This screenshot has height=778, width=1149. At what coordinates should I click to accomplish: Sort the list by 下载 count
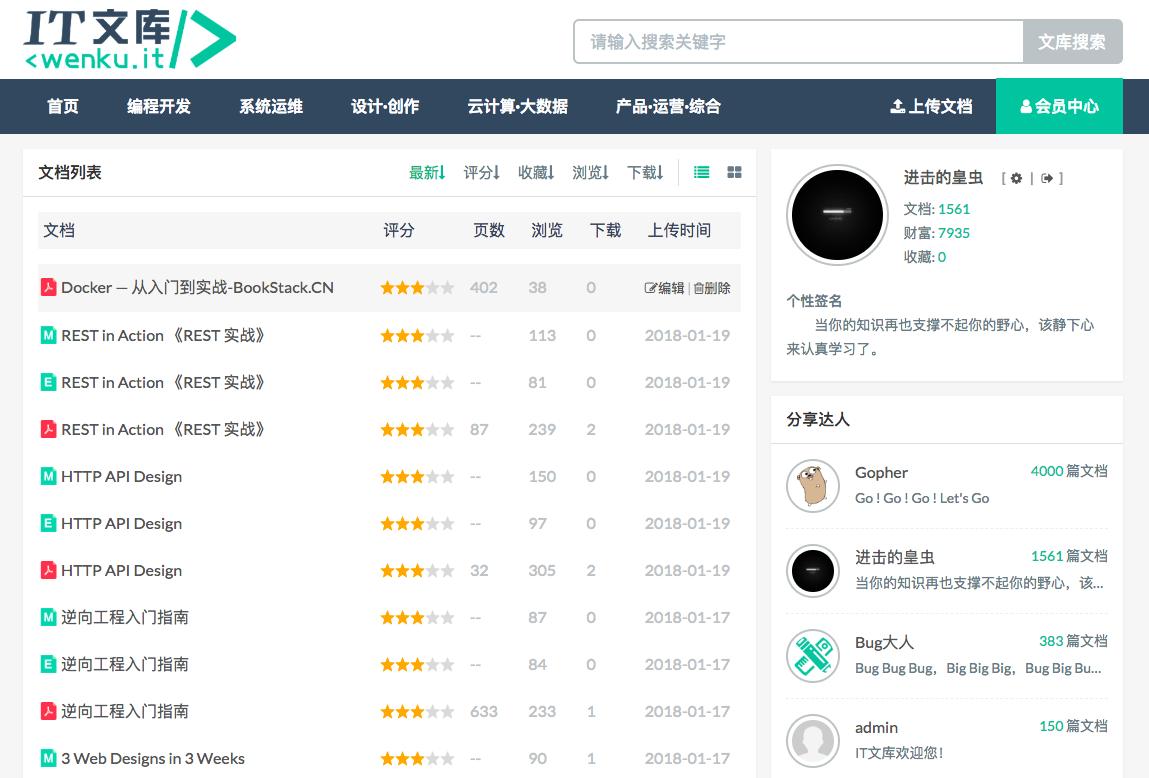645,172
